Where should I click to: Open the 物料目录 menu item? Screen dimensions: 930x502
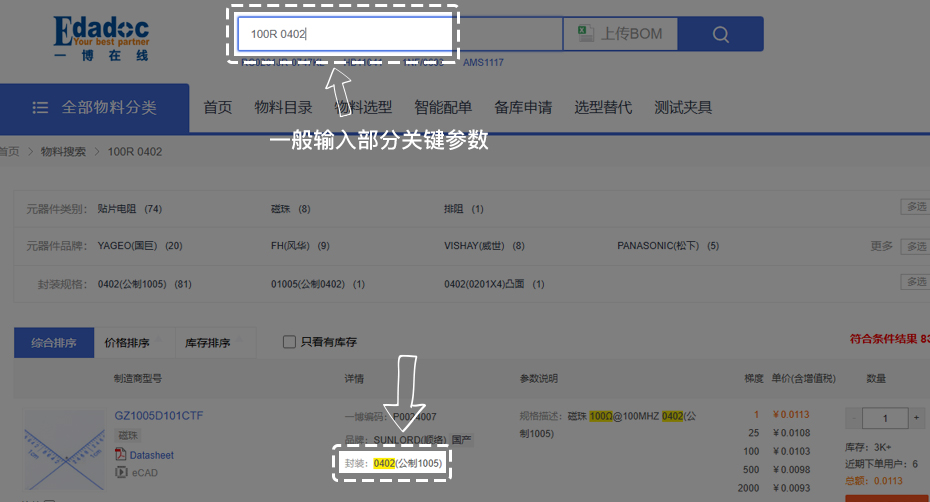click(283, 108)
